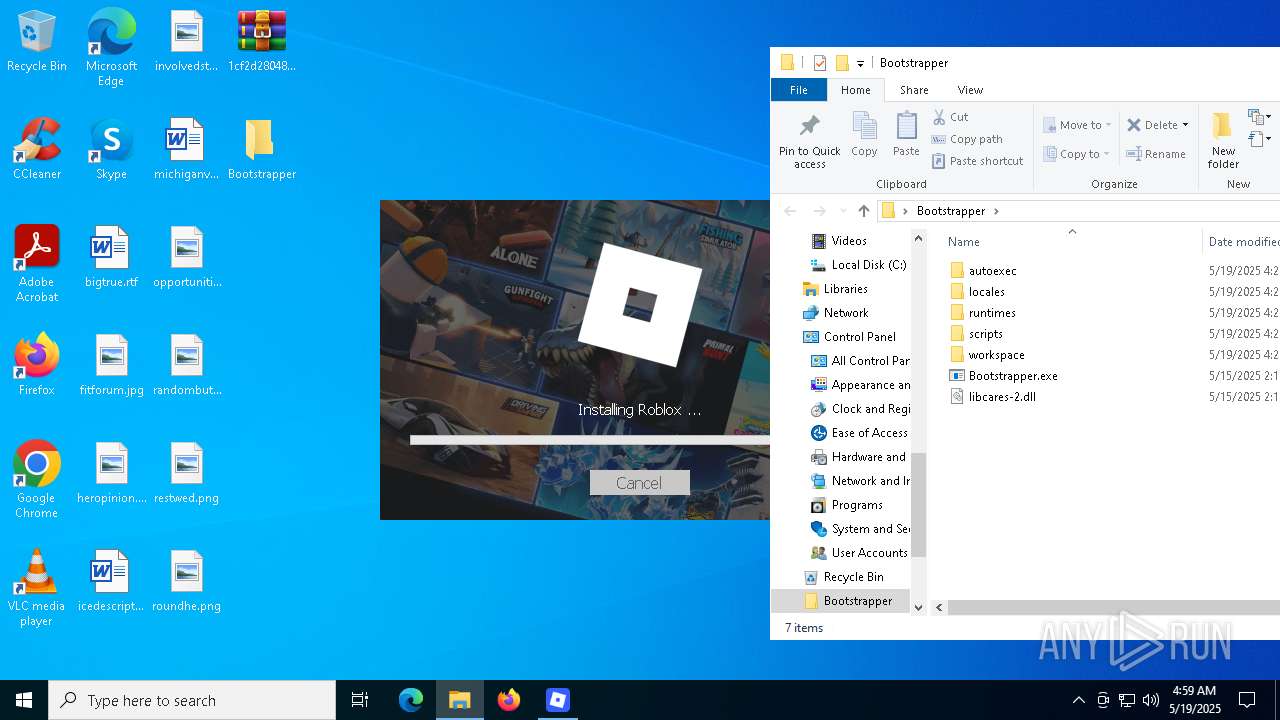The image size is (1280, 720).
Task: Select the Skype desktop shortcut
Action: (111, 150)
